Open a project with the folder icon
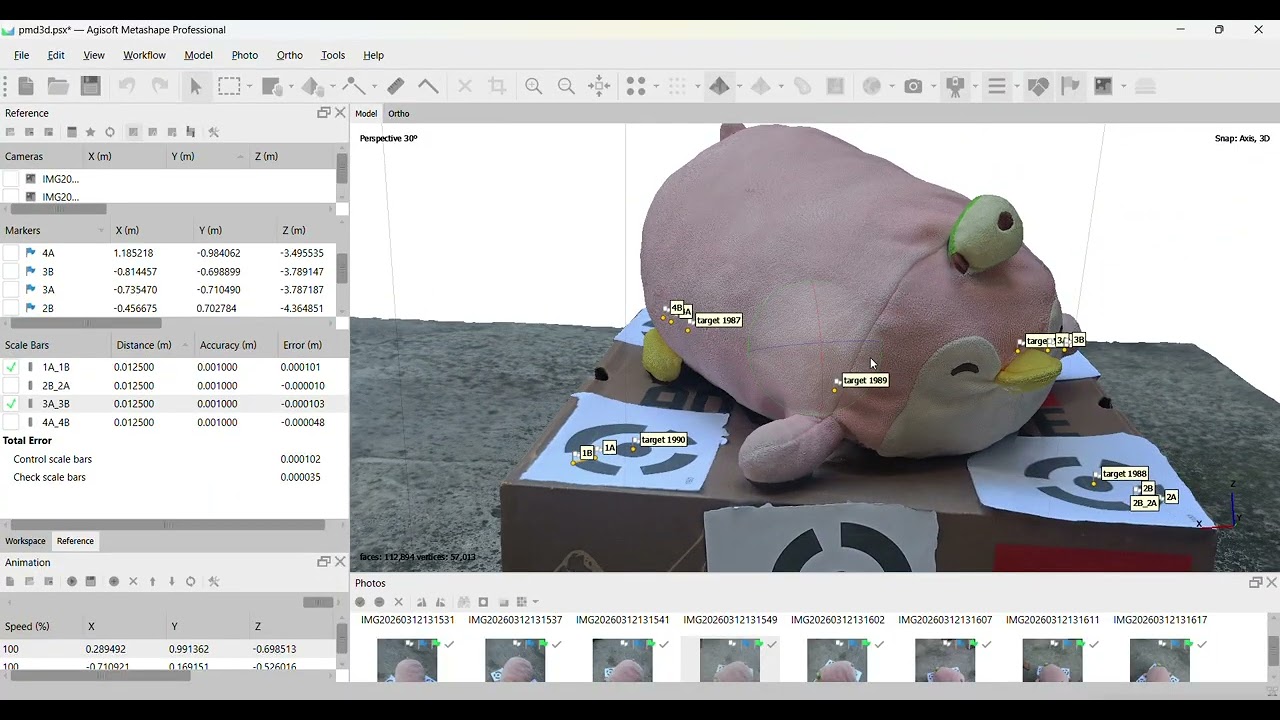This screenshot has height=720, width=1280. point(58,86)
